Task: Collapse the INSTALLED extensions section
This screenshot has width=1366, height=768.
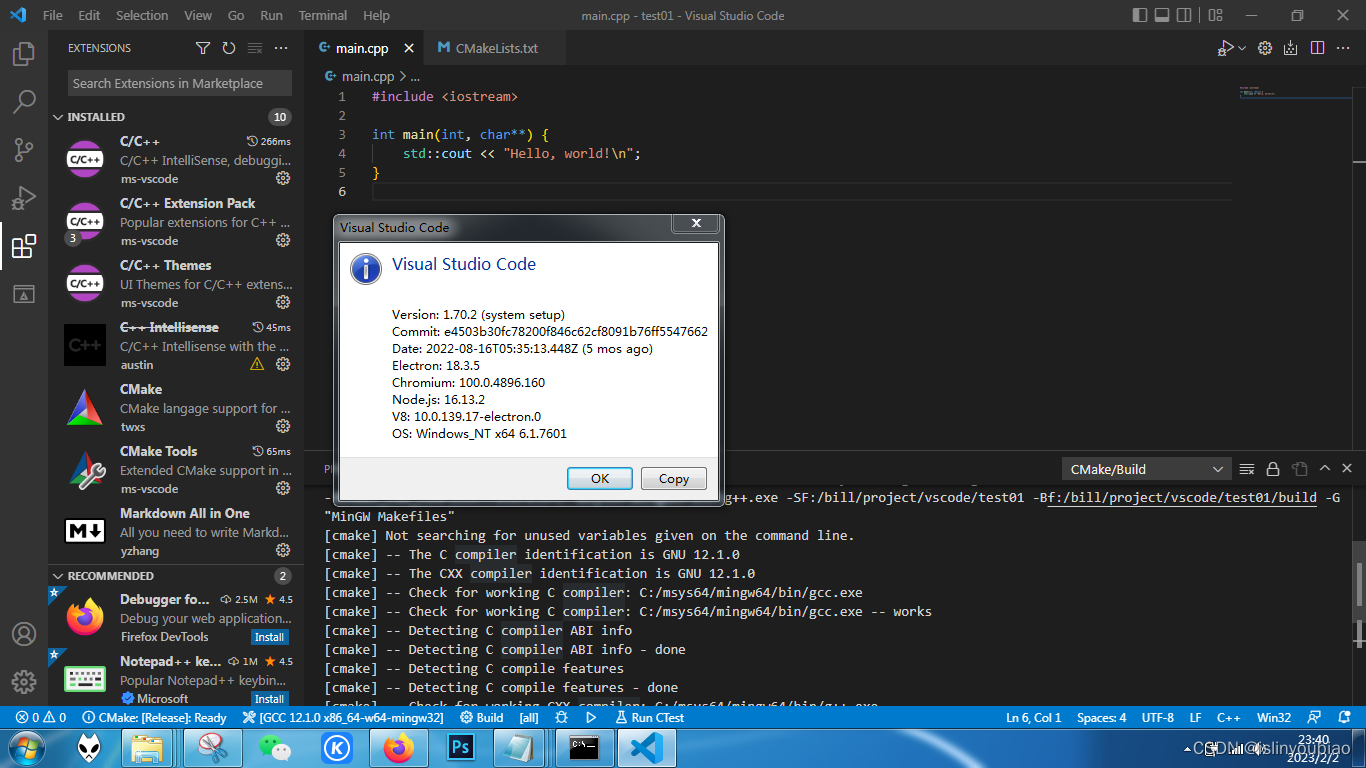Action: [58, 117]
